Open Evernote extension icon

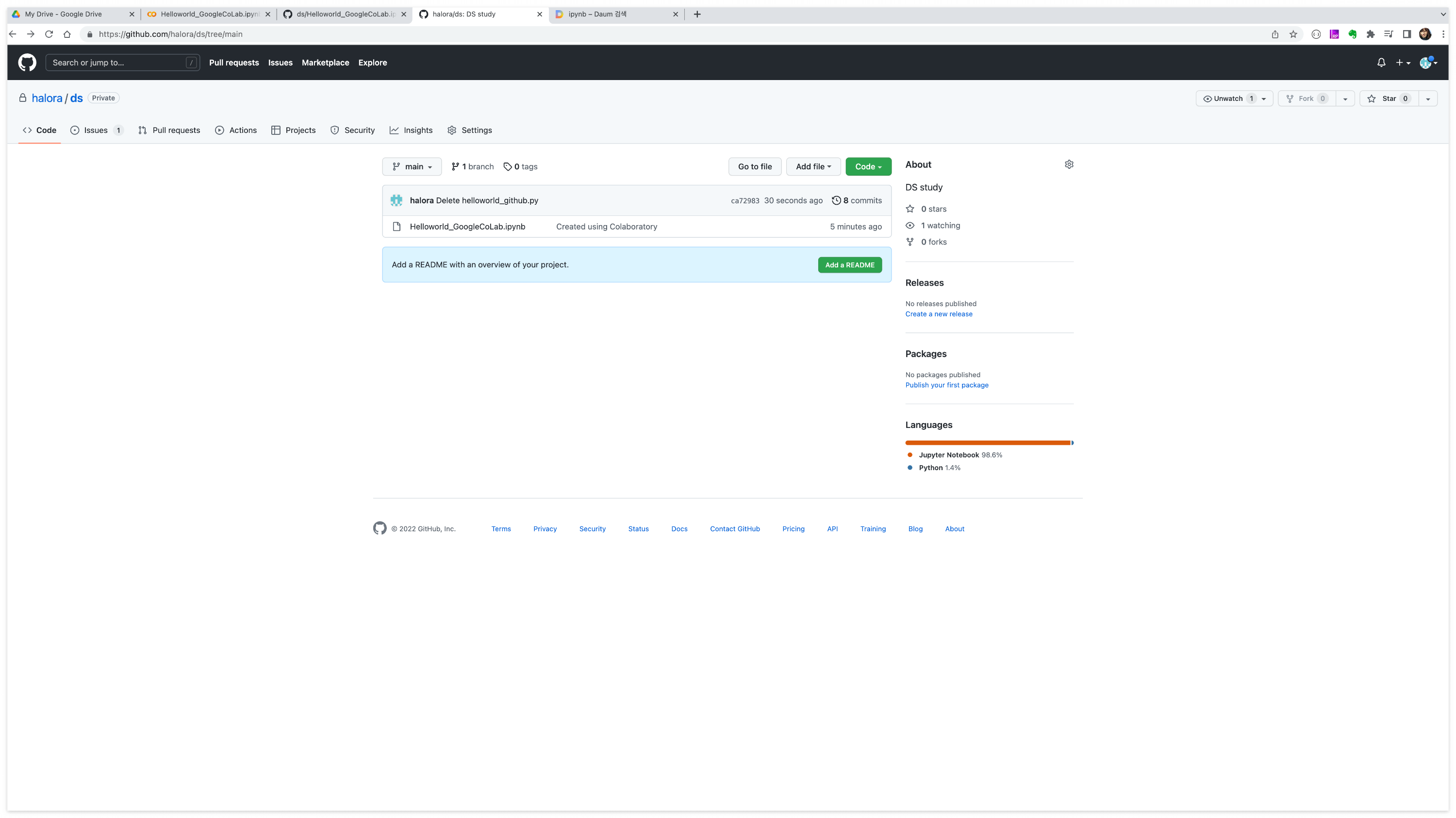(1353, 34)
